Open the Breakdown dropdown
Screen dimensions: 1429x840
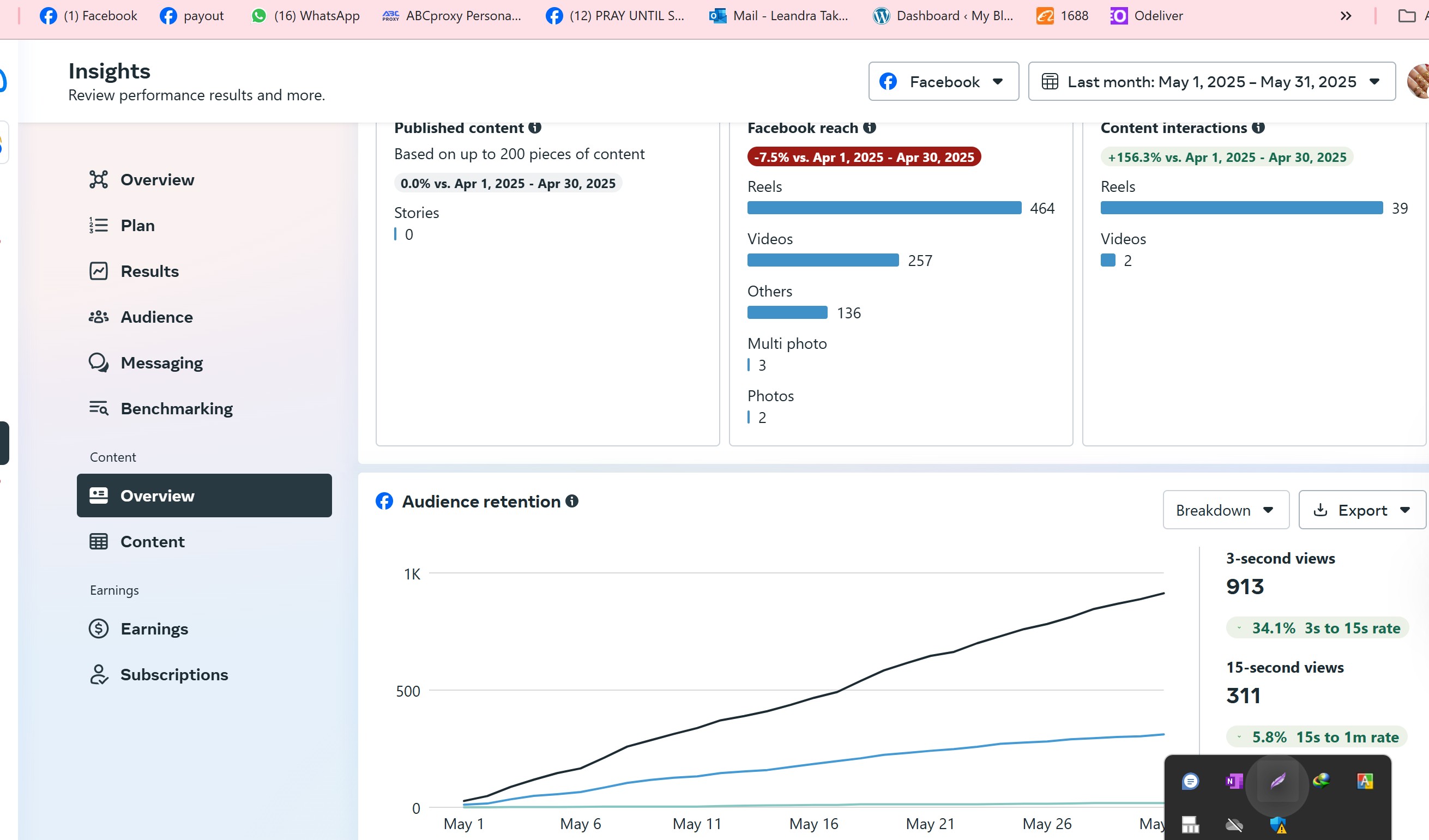pos(1226,510)
